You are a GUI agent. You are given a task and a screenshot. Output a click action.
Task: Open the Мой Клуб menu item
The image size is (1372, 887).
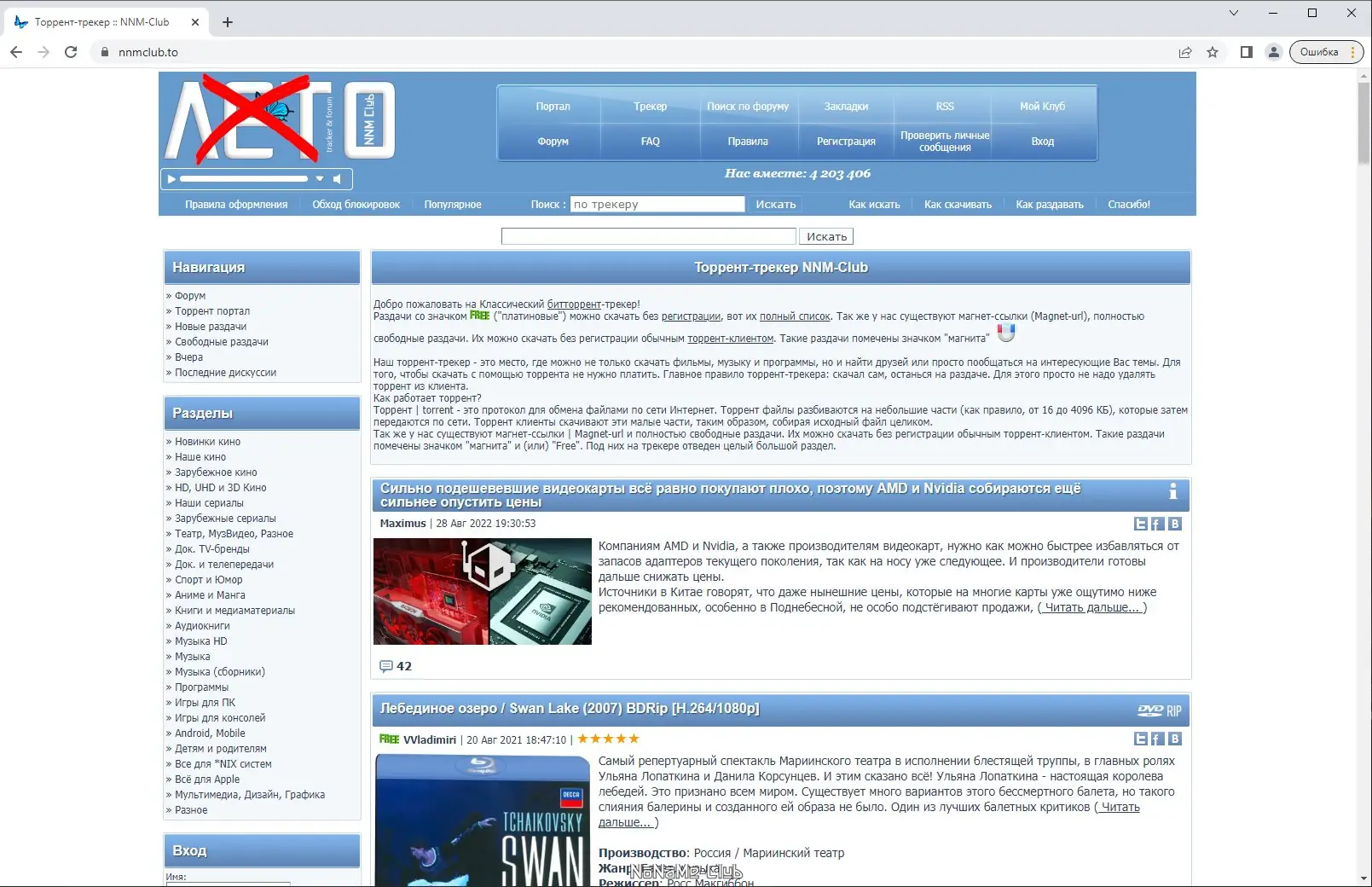[1042, 107]
